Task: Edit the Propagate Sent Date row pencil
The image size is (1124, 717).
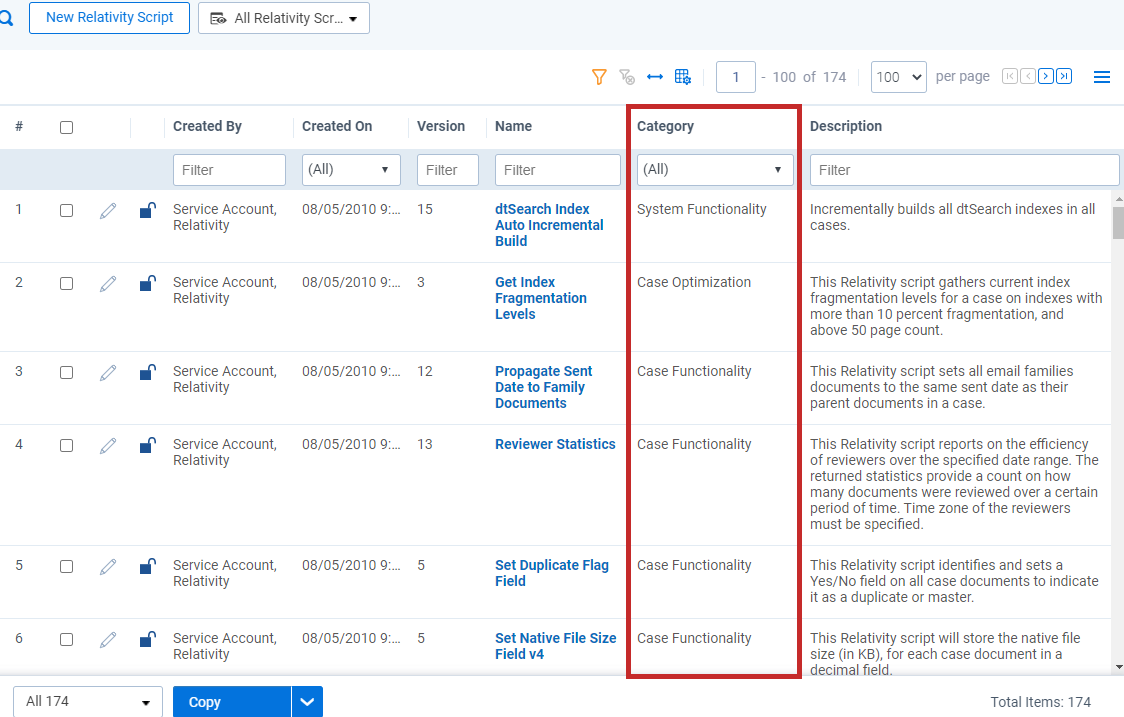Action: 108,373
